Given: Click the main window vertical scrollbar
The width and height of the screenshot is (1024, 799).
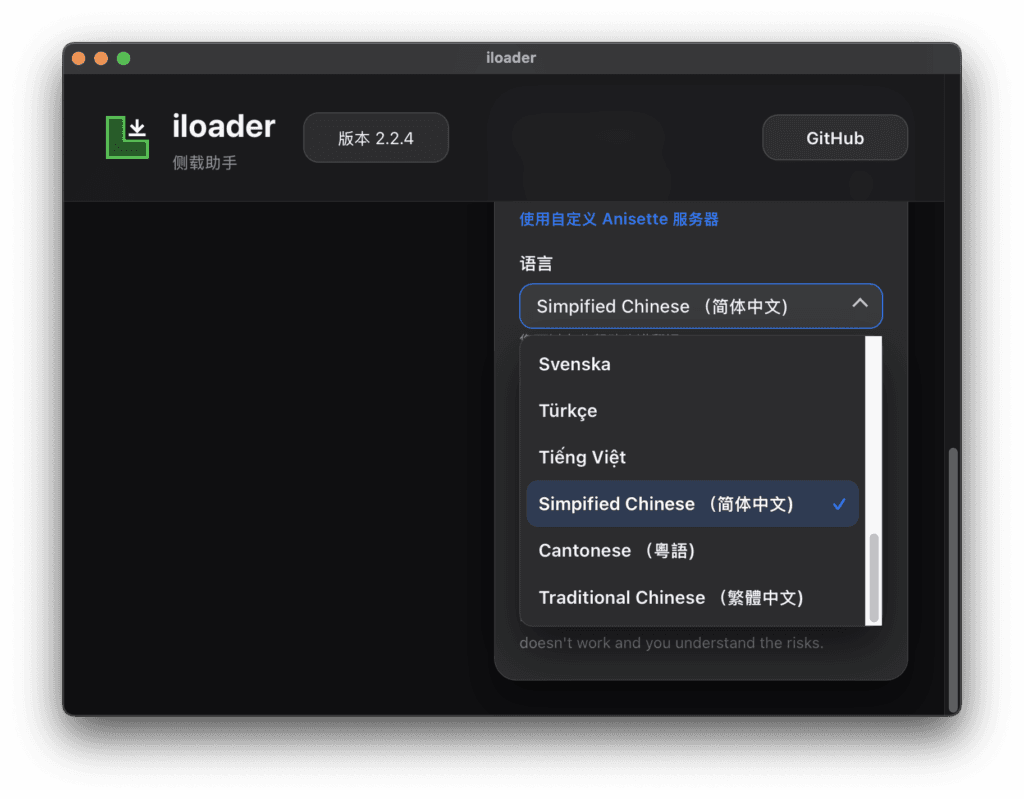Looking at the screenshot, I should [953, 578].
